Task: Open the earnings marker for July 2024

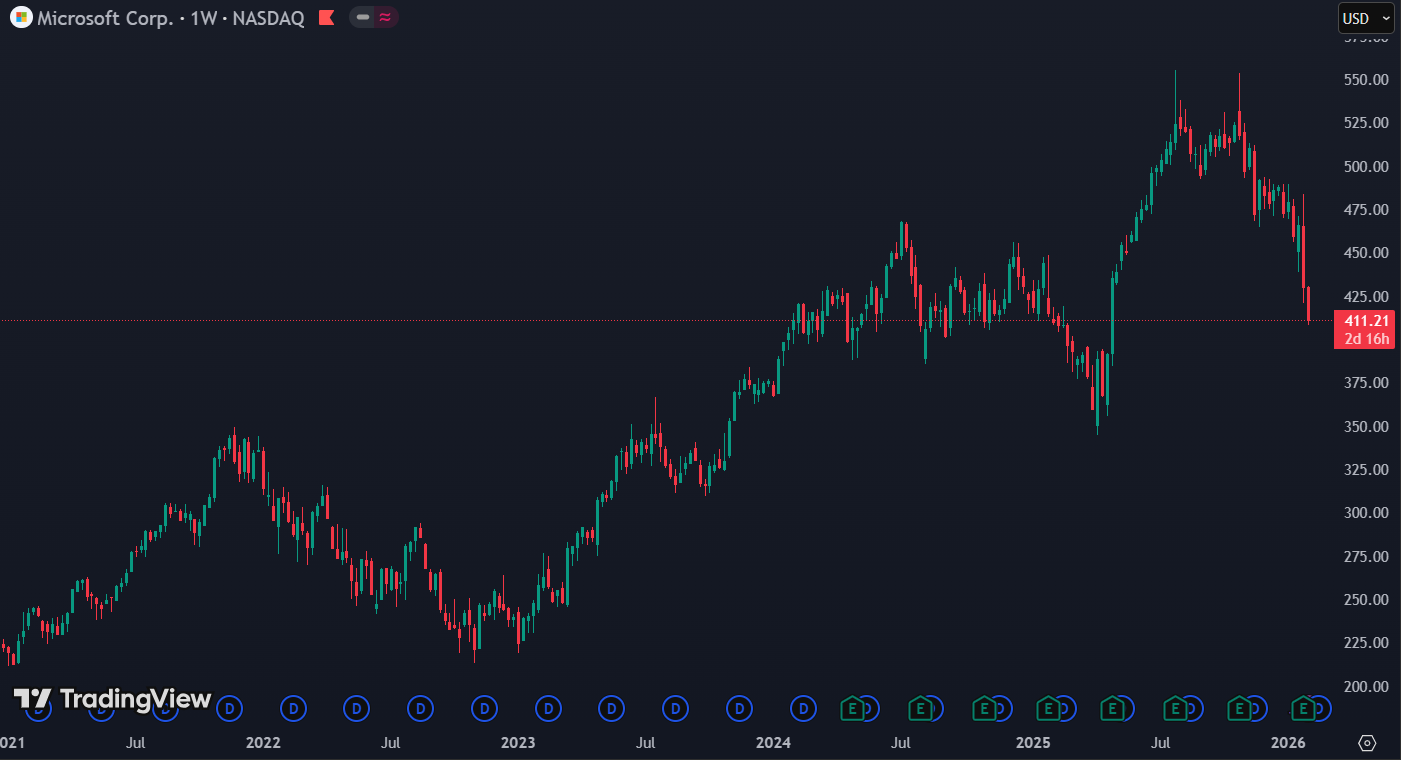Action: click(x=919, y=709)
